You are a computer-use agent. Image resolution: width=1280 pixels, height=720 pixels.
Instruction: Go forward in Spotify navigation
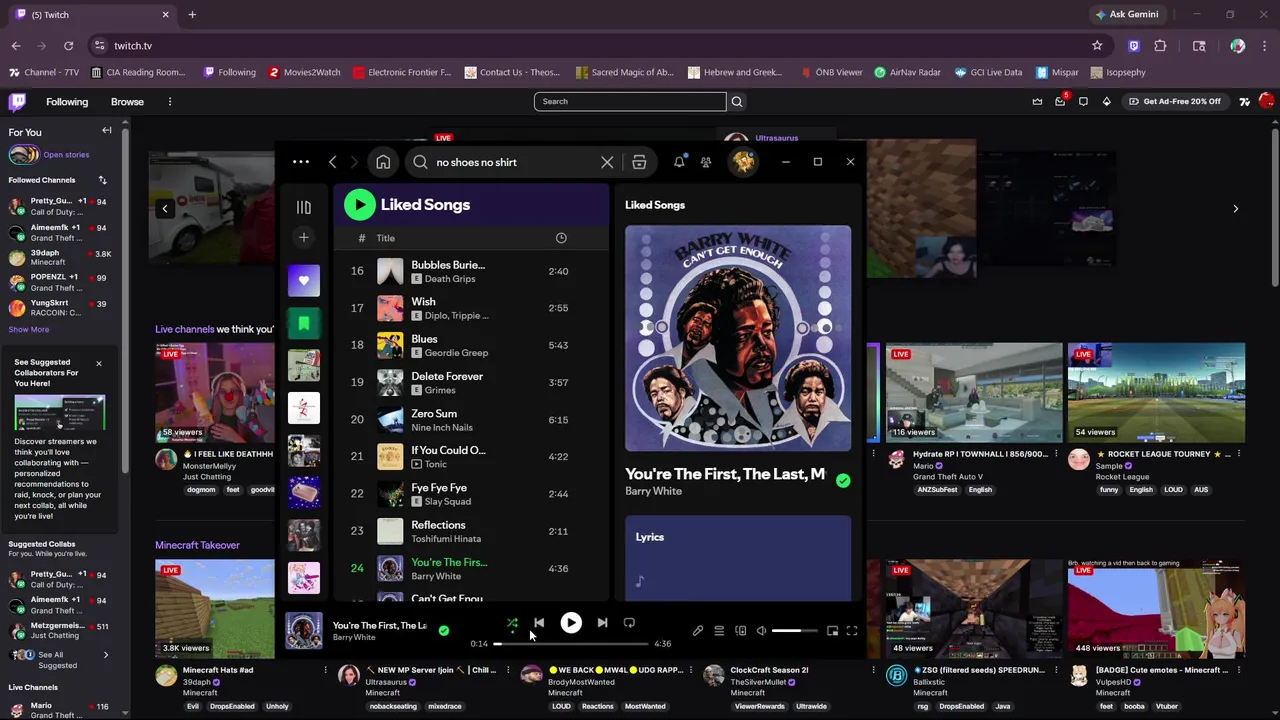354,162
